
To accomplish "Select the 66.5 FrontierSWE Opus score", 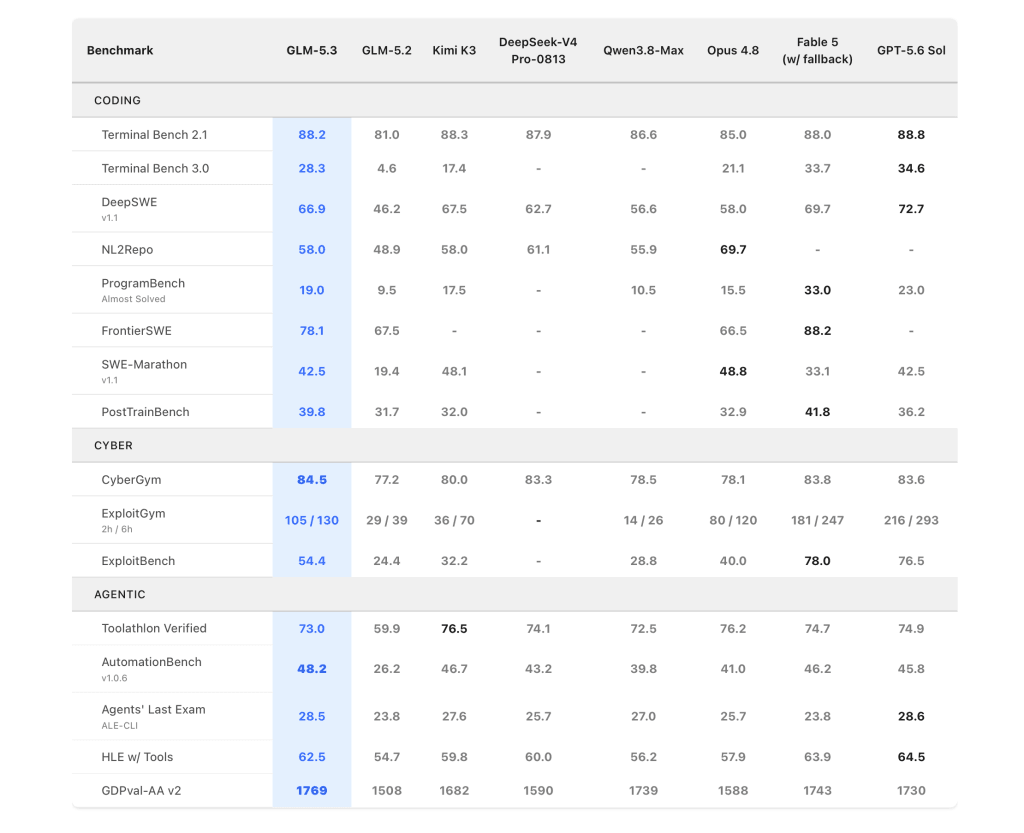I will 733,331.
